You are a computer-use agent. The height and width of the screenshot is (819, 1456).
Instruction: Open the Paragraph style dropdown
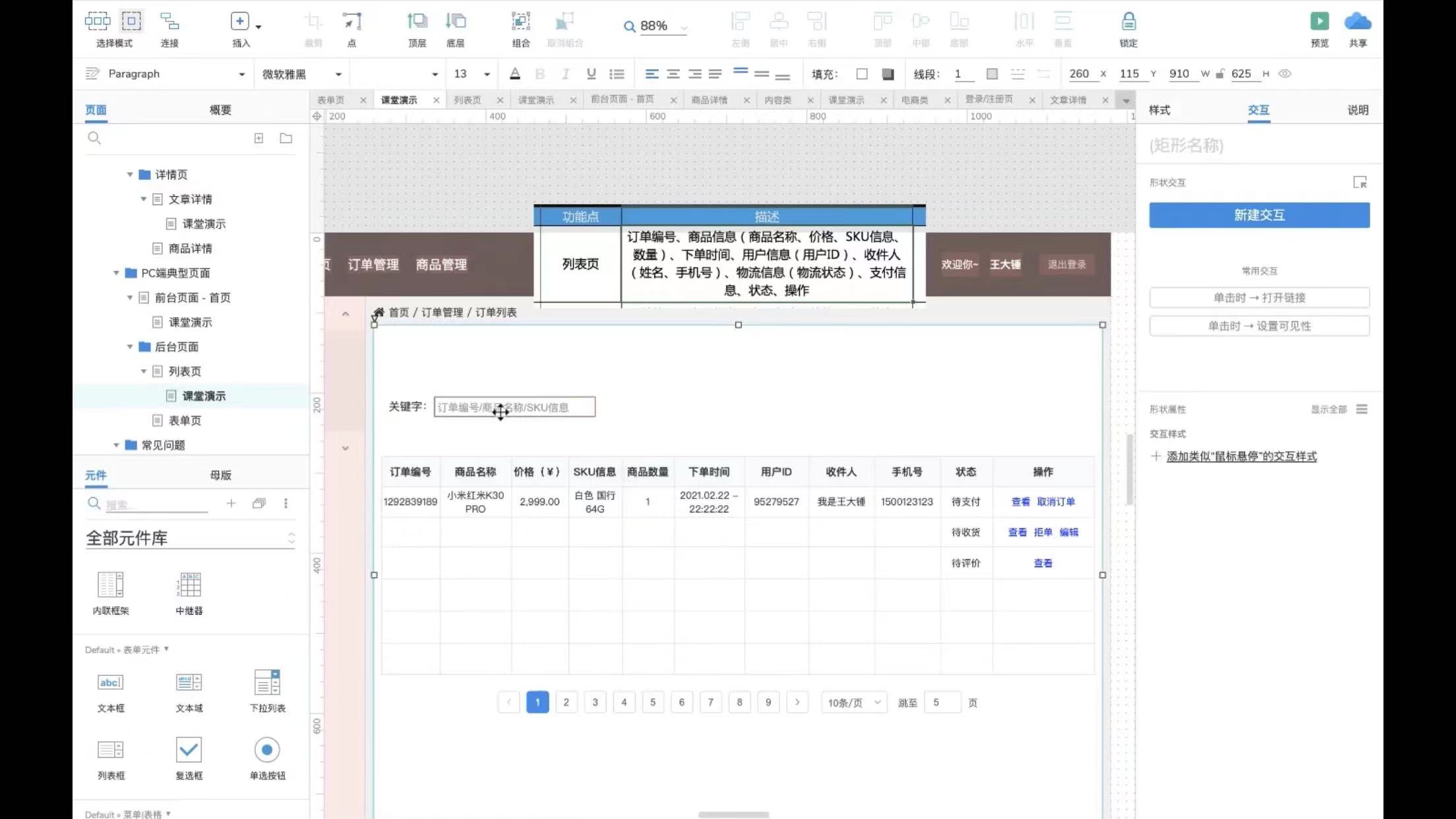tap(241, 74)
